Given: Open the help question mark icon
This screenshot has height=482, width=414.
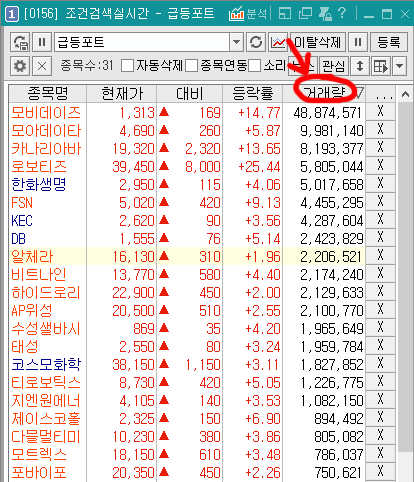Looking at the screenshot, I should [x=342, y=14].
